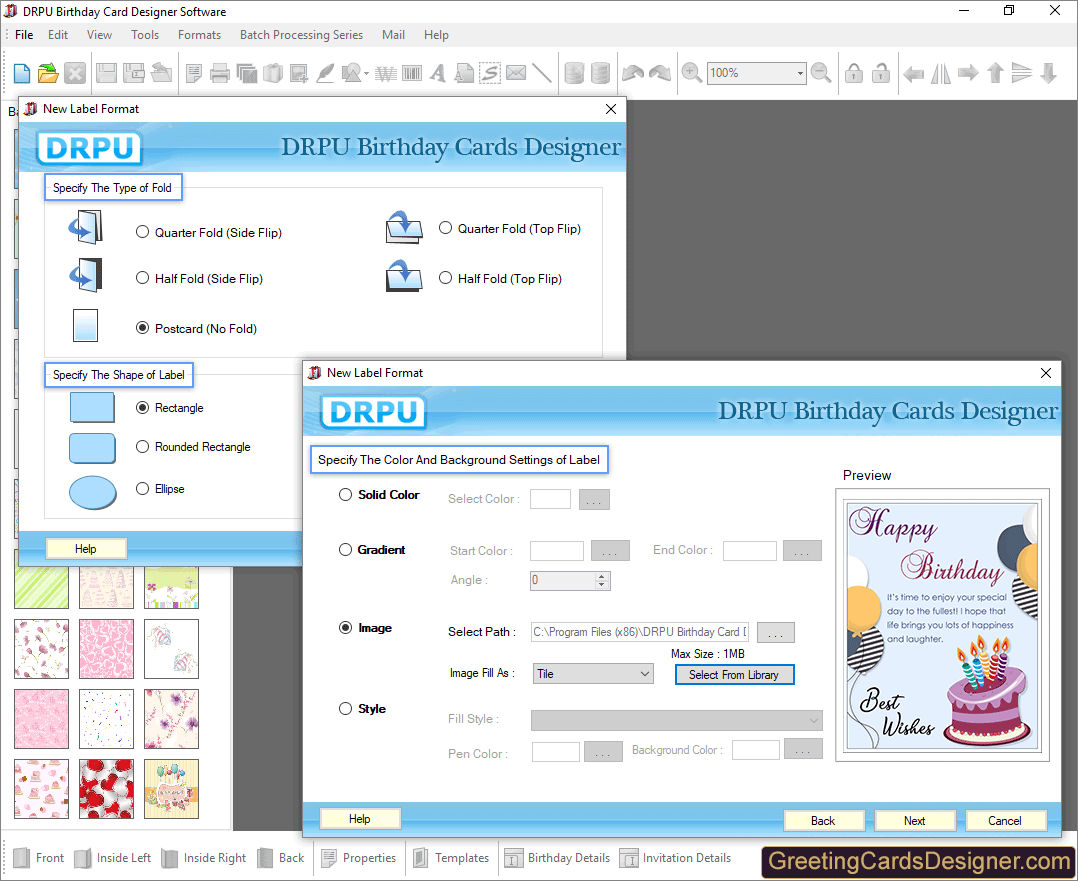
Task: Open the Birthday Details tab
Action: click(557, 858)
